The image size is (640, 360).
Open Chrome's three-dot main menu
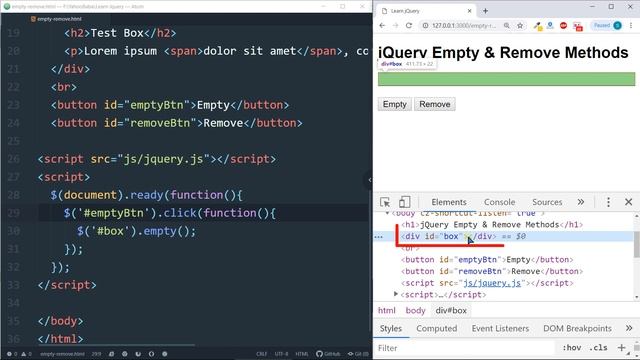point(631,25)
